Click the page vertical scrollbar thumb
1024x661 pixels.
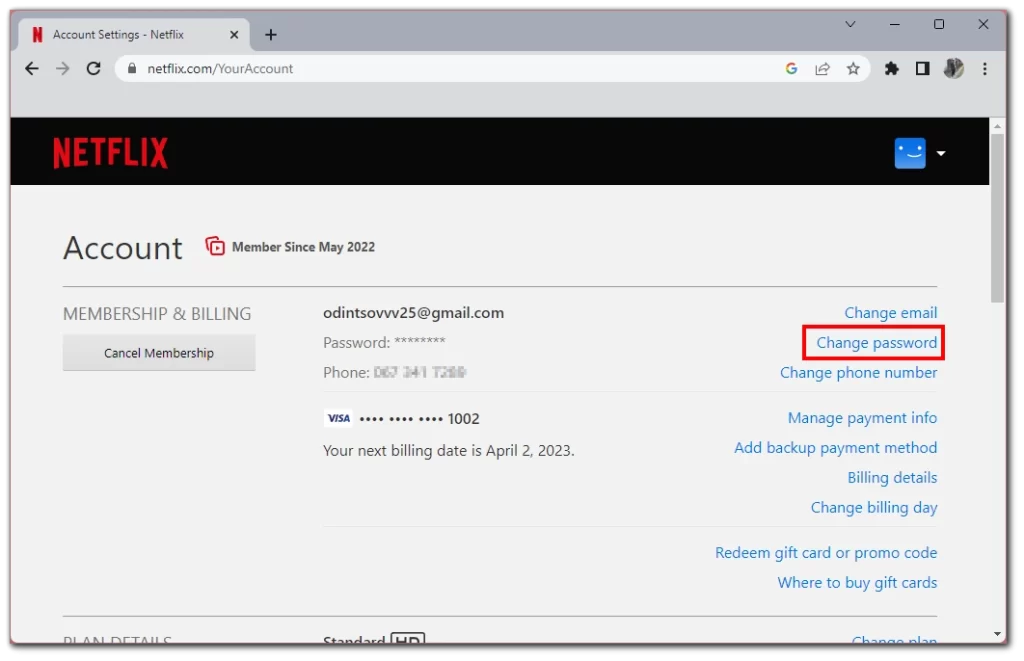(997, 218)
